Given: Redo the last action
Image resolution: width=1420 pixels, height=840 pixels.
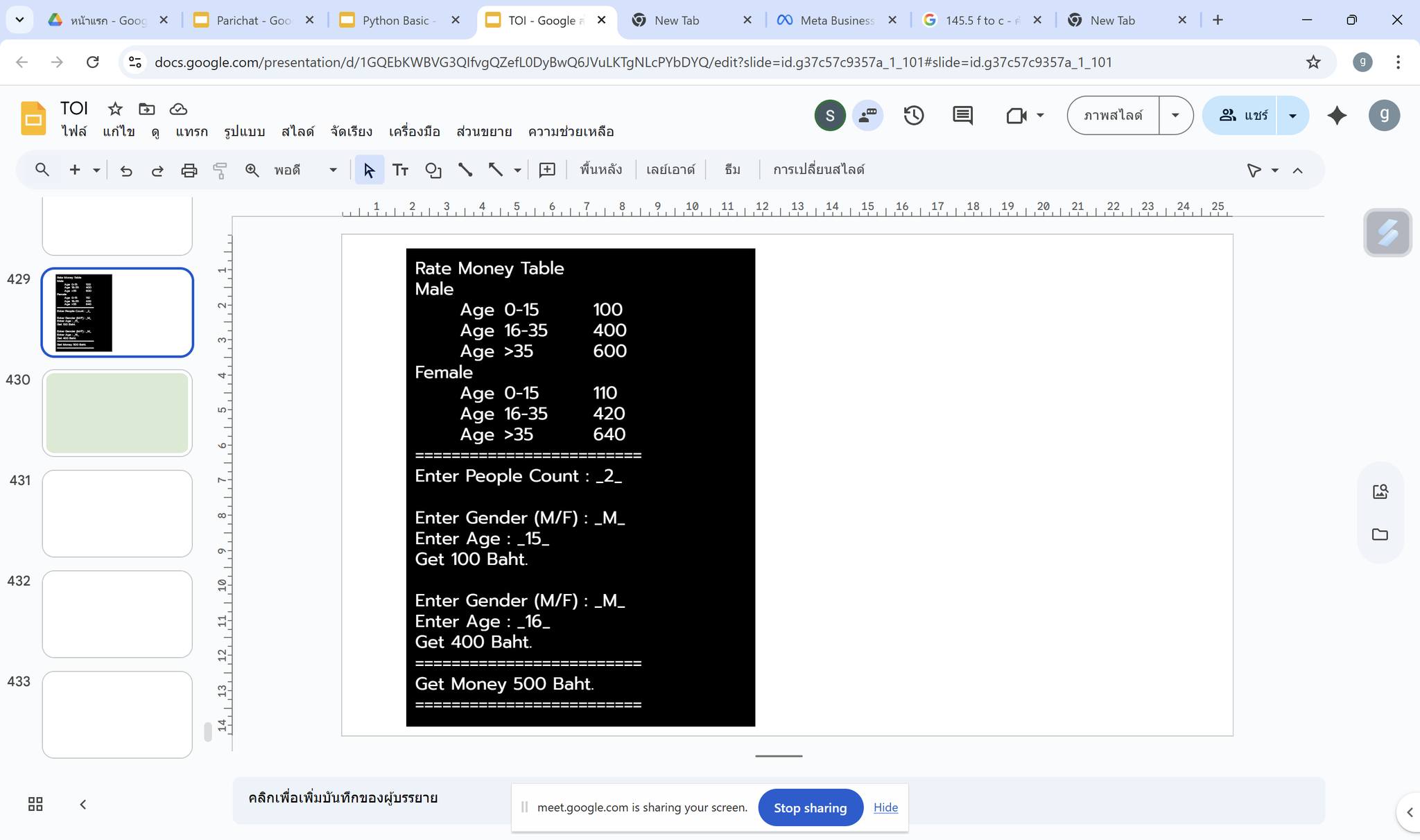Looking at the screenshot, I should (x=157, y=170).
